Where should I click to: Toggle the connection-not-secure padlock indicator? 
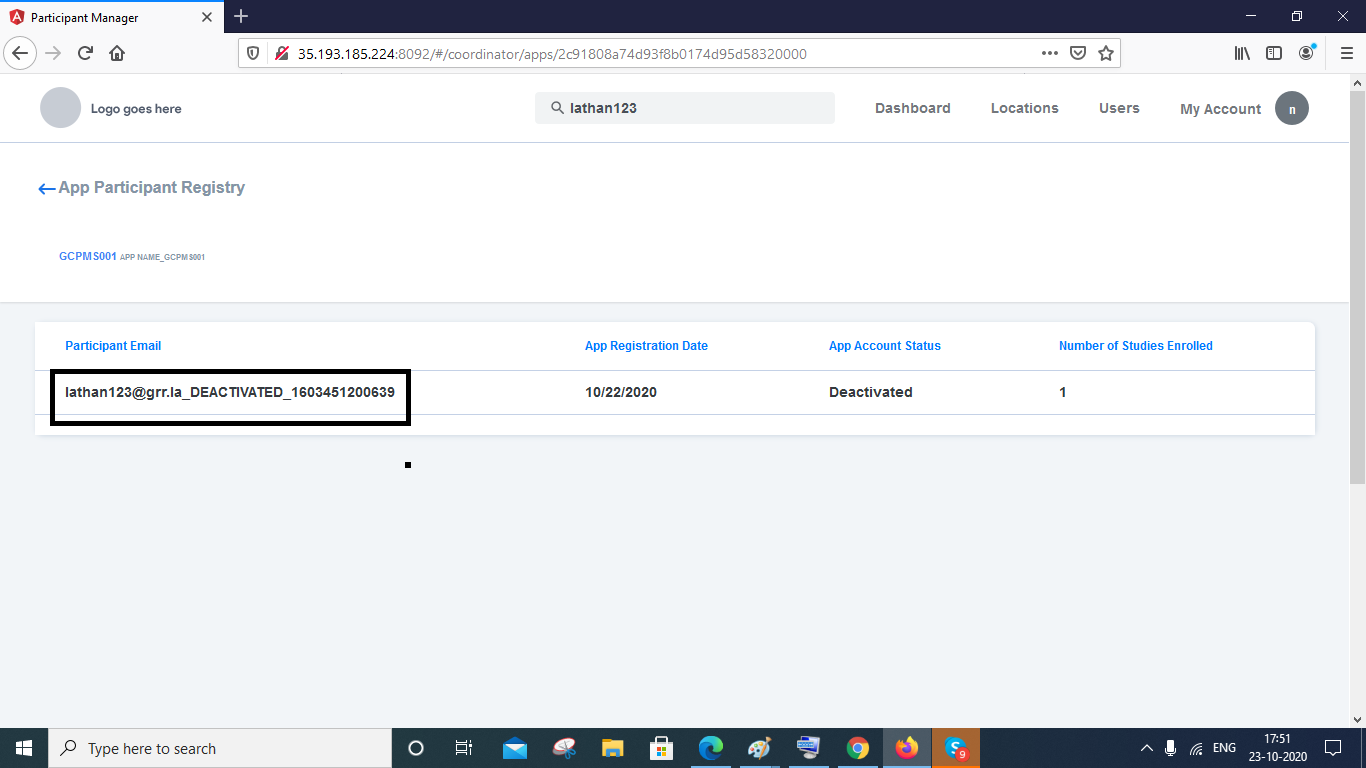pos(283,52)
